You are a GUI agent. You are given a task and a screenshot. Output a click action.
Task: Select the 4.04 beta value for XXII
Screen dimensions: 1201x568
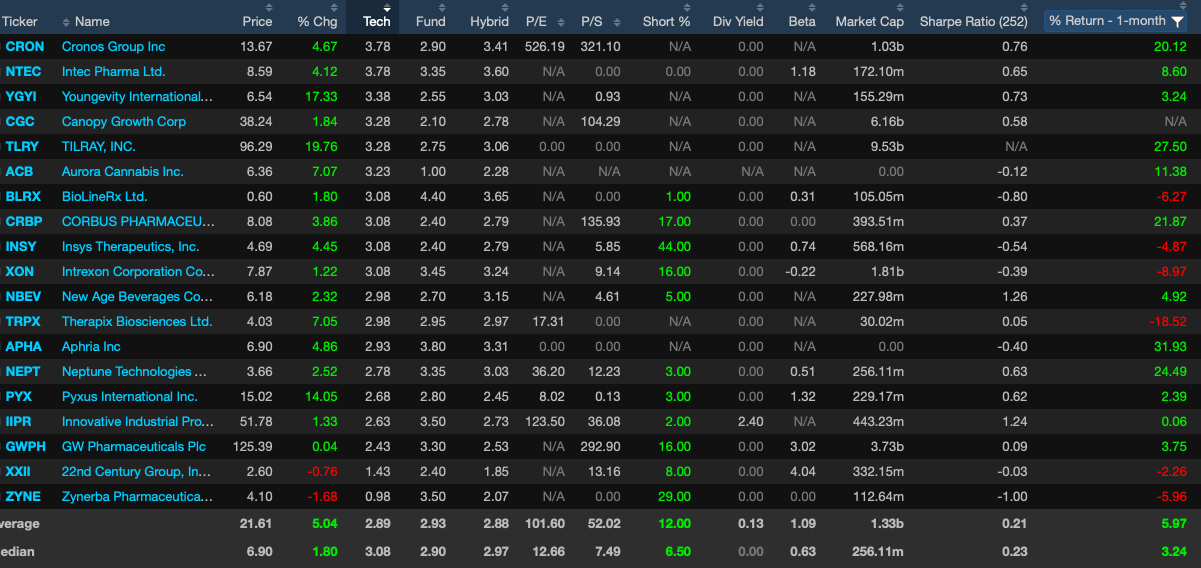pos(802,472)
